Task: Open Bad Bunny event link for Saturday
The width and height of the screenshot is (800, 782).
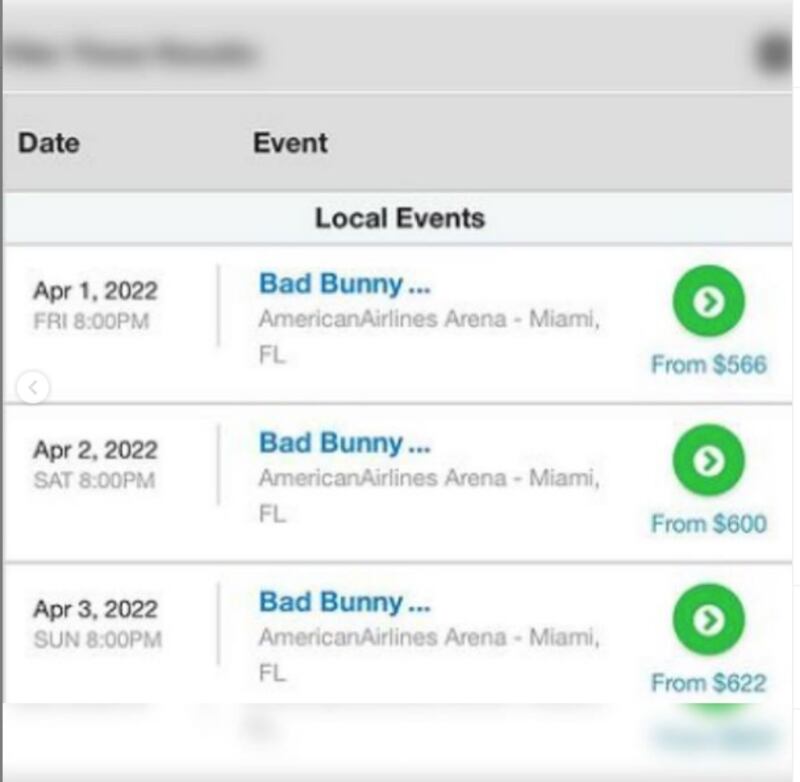Action: point(345,443)
